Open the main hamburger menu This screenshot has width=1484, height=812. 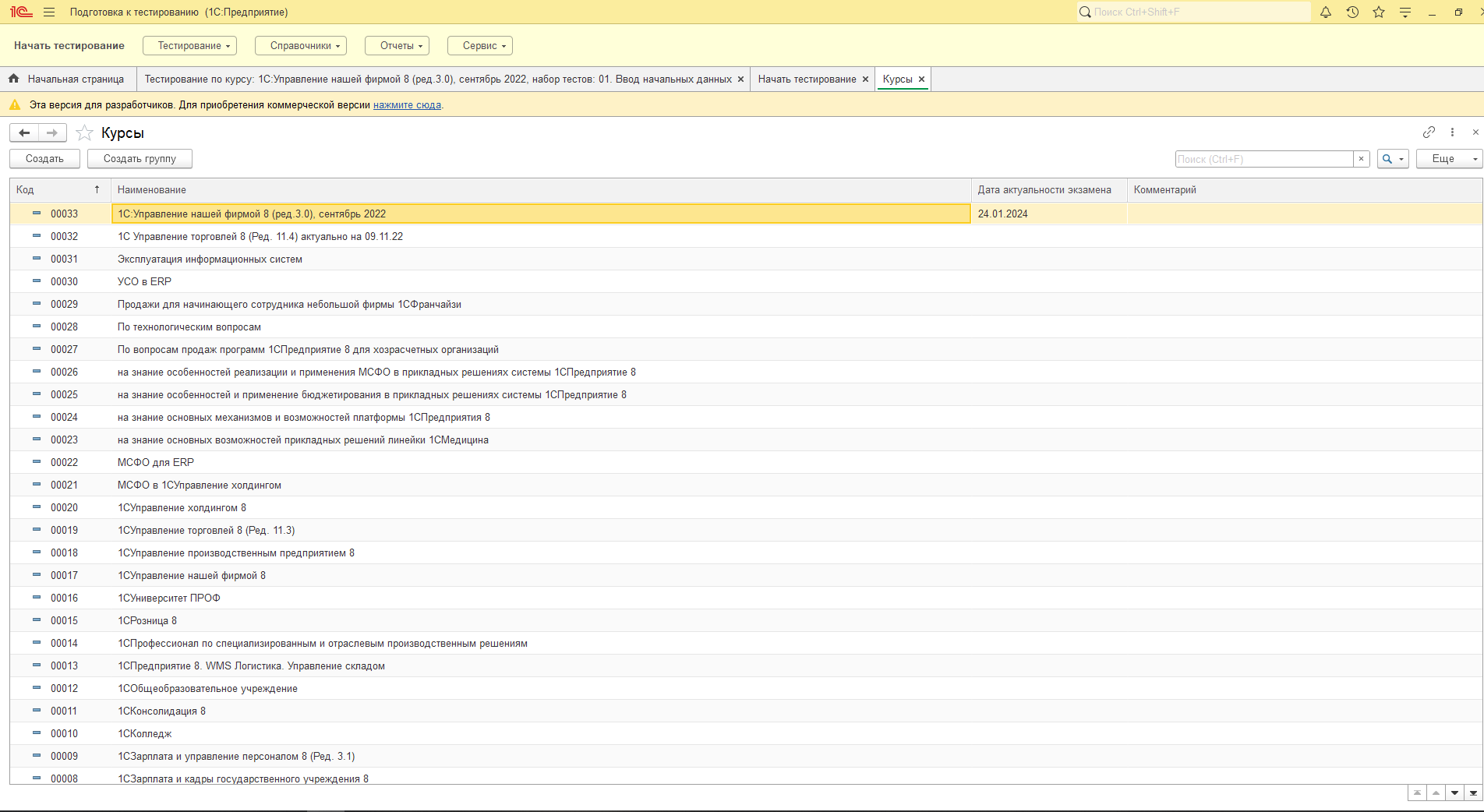click(49, 12)
